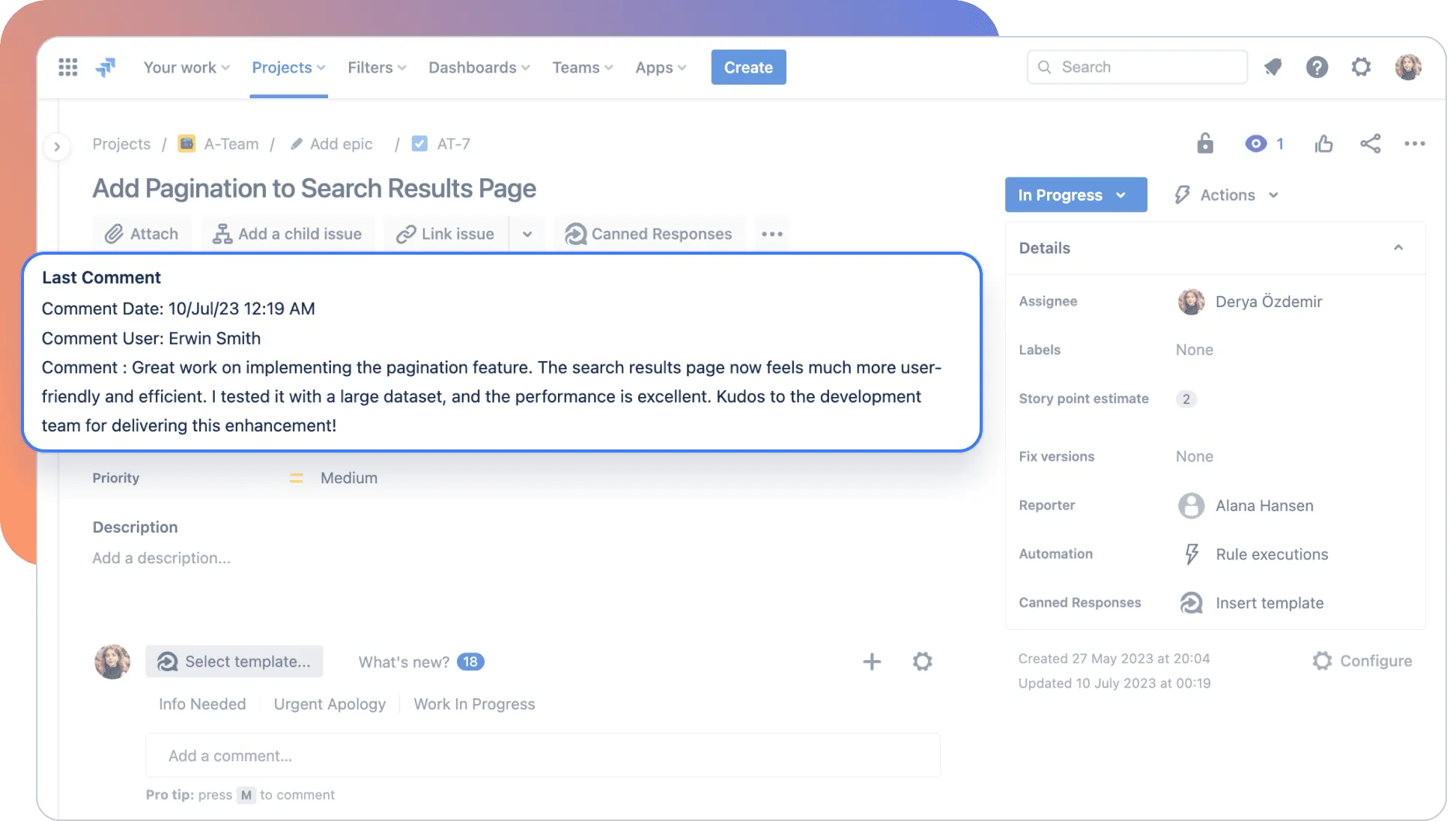Expand the left sidebar arrow

(x=57, y=147)
